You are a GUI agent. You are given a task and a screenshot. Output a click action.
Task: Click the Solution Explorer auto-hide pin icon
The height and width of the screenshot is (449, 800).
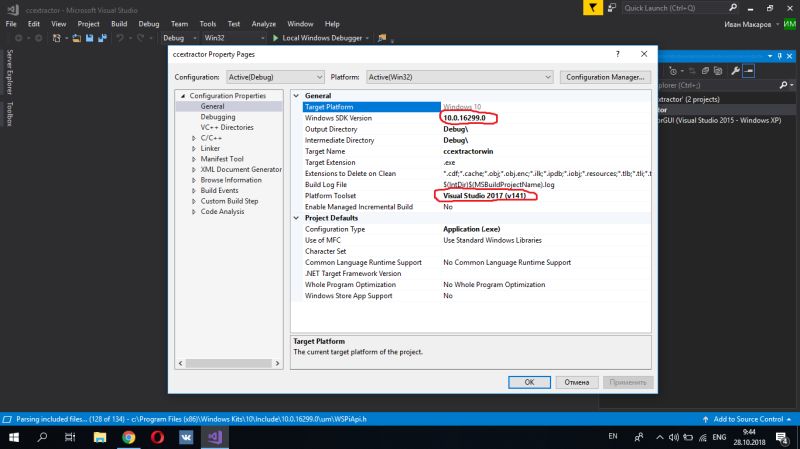click(x=780, y=56)
